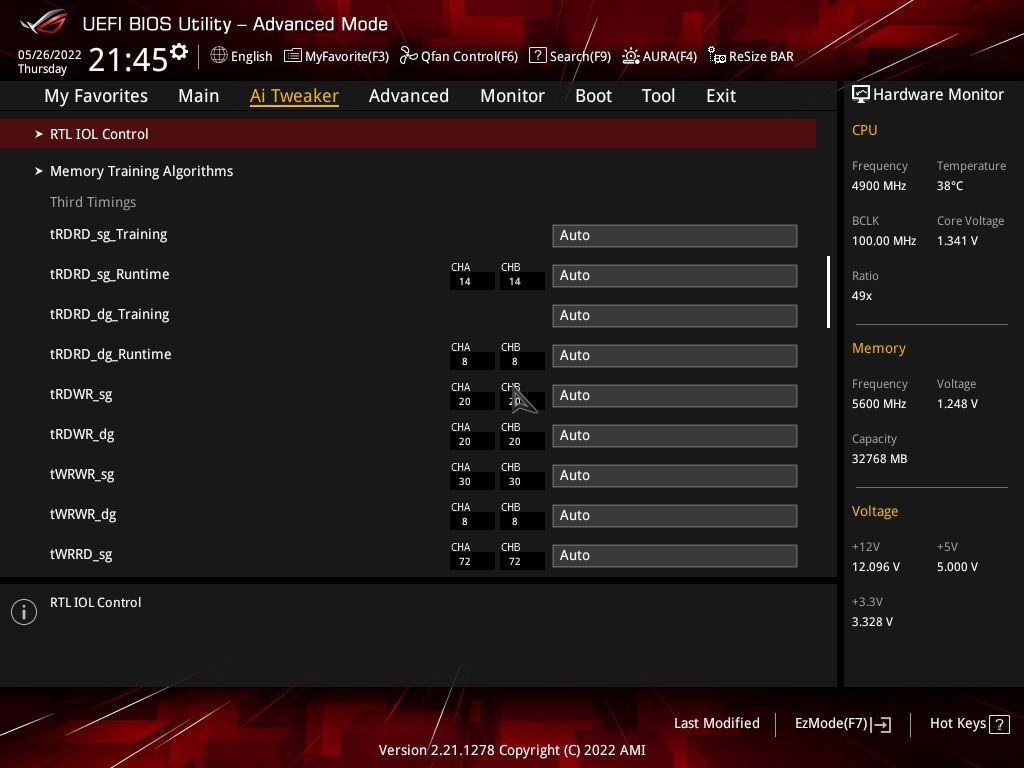Go to the Exit tab

tap(721, 96)
